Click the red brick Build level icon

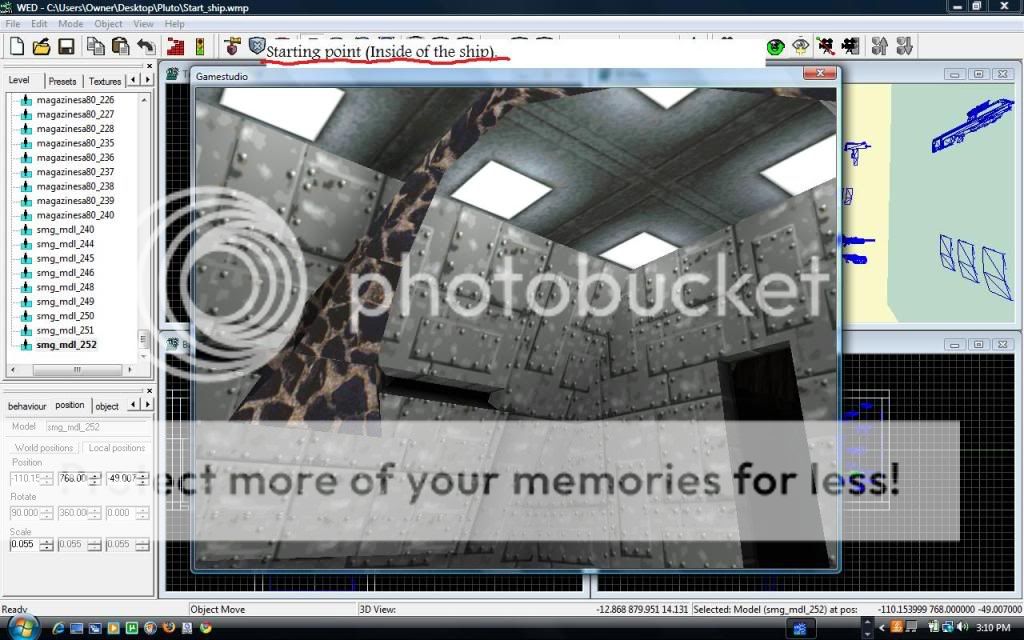tap(175, 46)
